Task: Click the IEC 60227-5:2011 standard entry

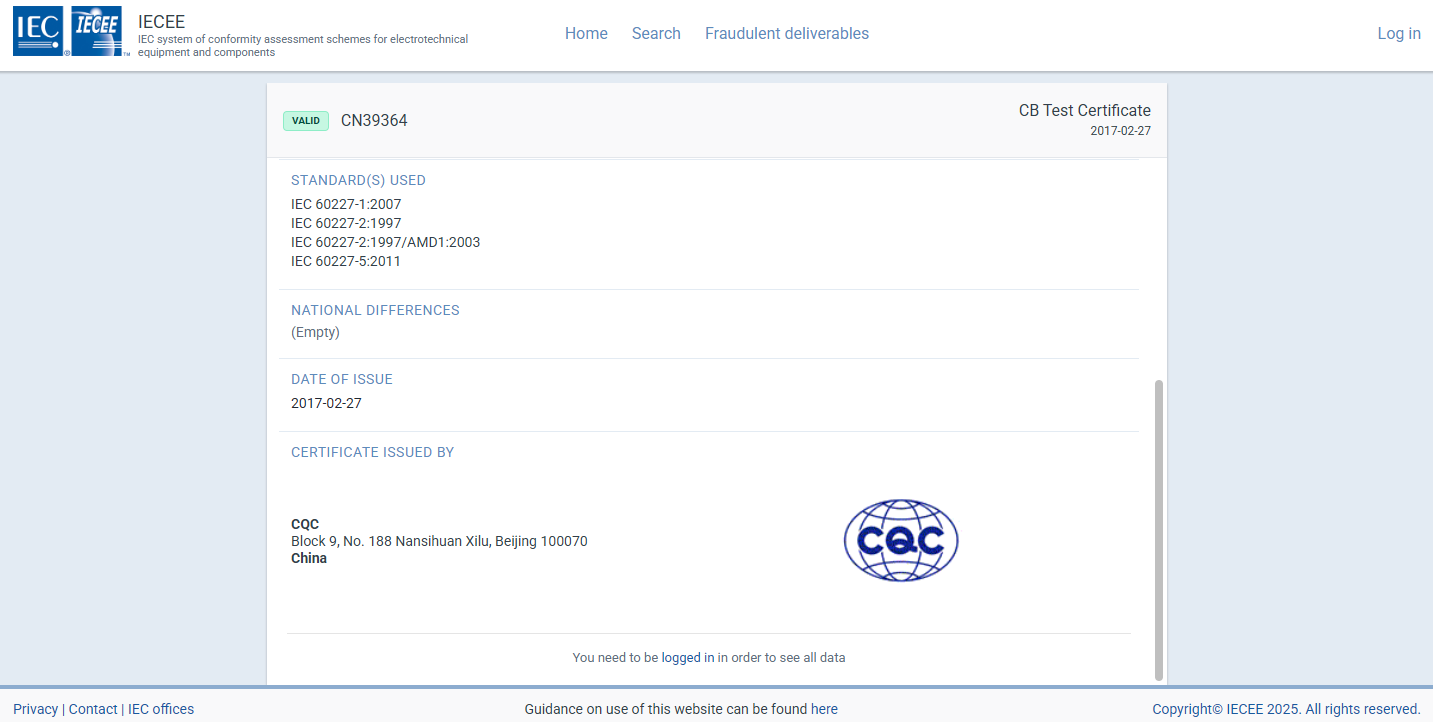Action: point(346,261)
